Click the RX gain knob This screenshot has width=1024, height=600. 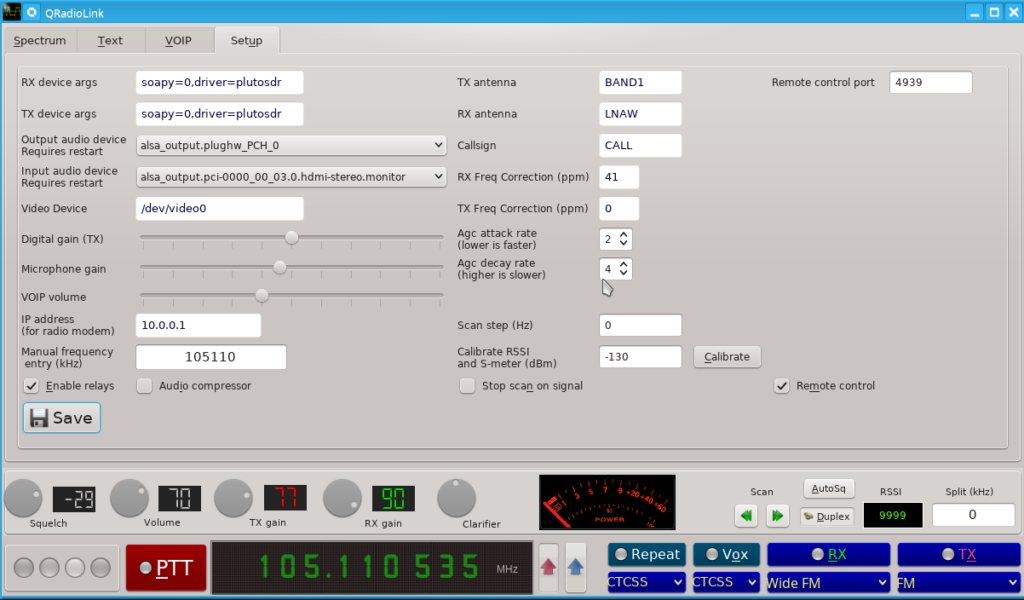[342, 498]
